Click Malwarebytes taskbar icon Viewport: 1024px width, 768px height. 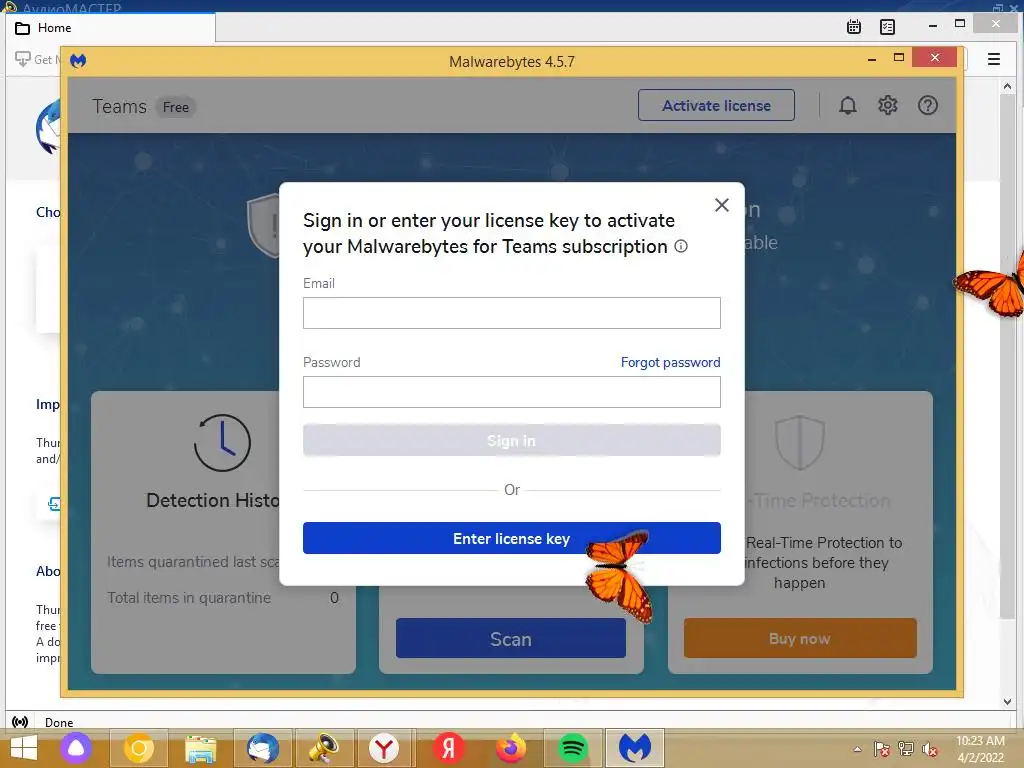coord(635,748)
